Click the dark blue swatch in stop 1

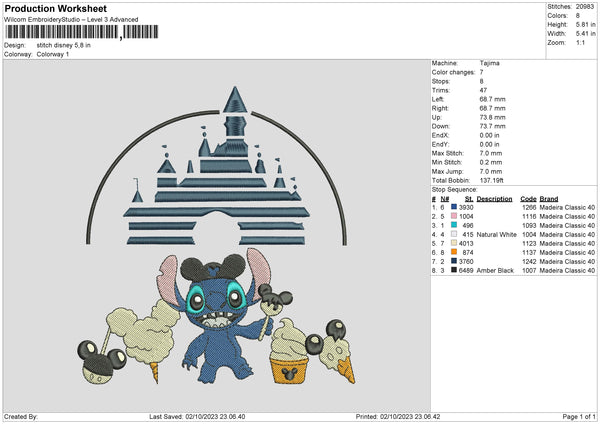click(x=454, y=207)
